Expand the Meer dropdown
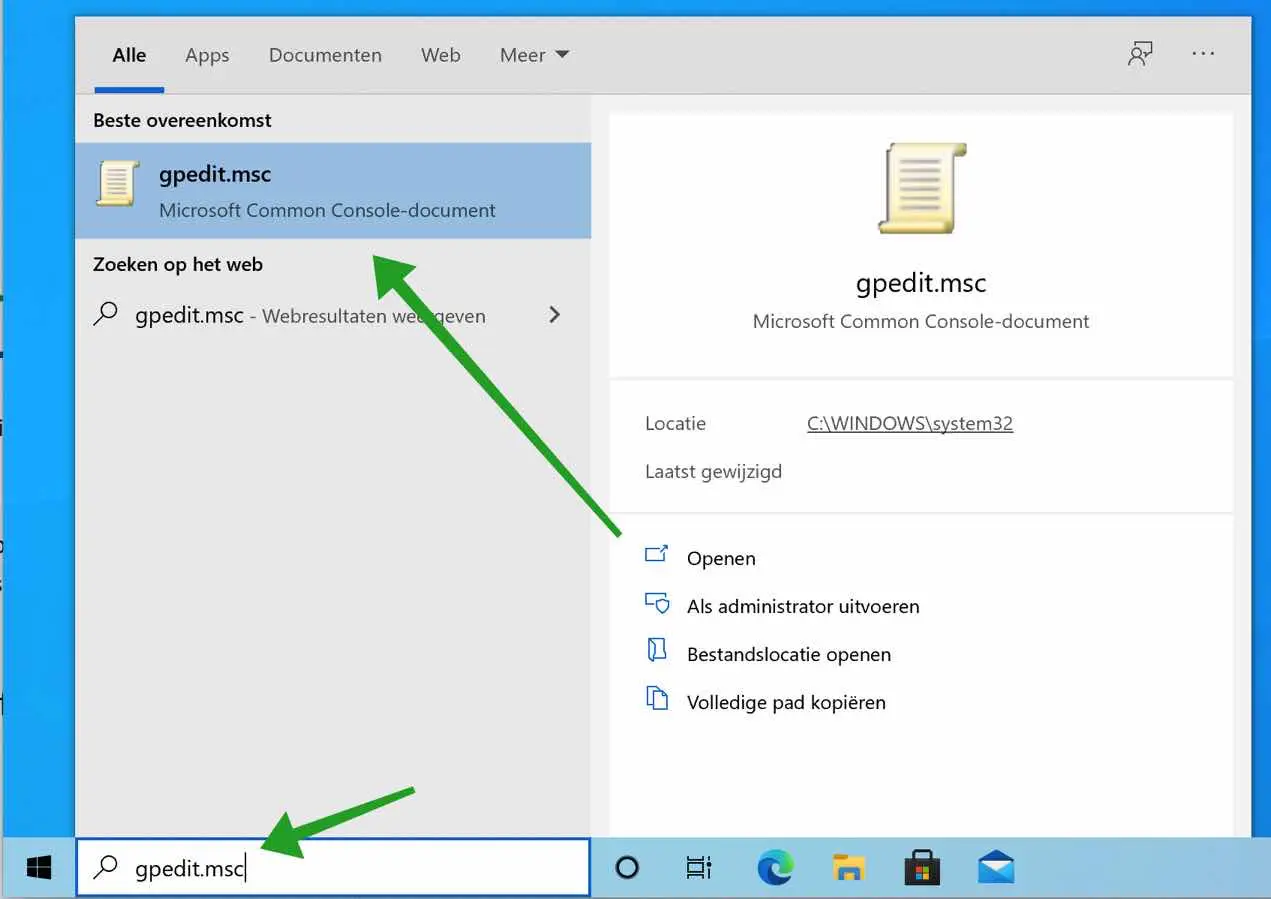Viewport: 1271px width, 899px height. (534, 55)
